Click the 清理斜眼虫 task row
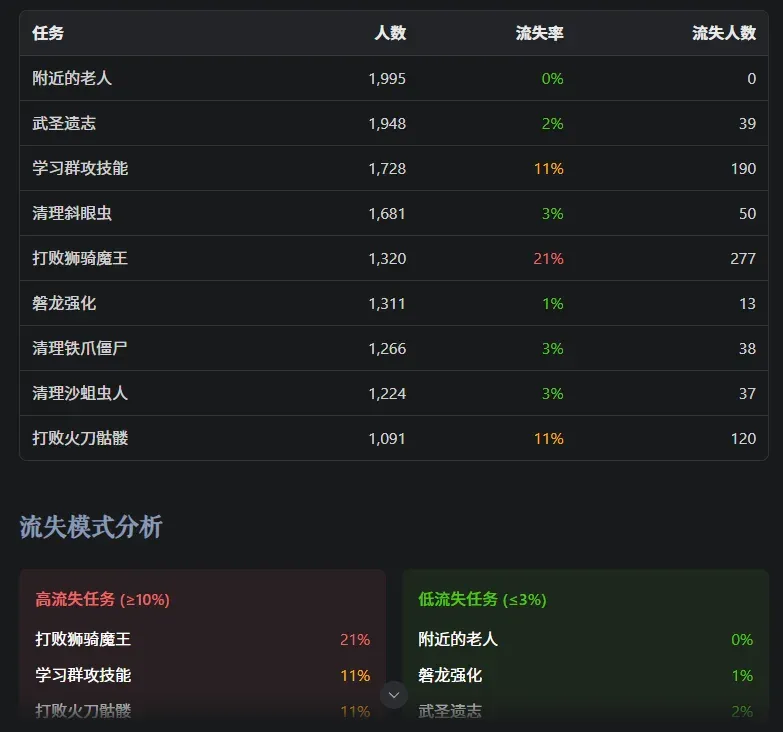783x732 pixels. pyautogui.click(x=393, y=213)
